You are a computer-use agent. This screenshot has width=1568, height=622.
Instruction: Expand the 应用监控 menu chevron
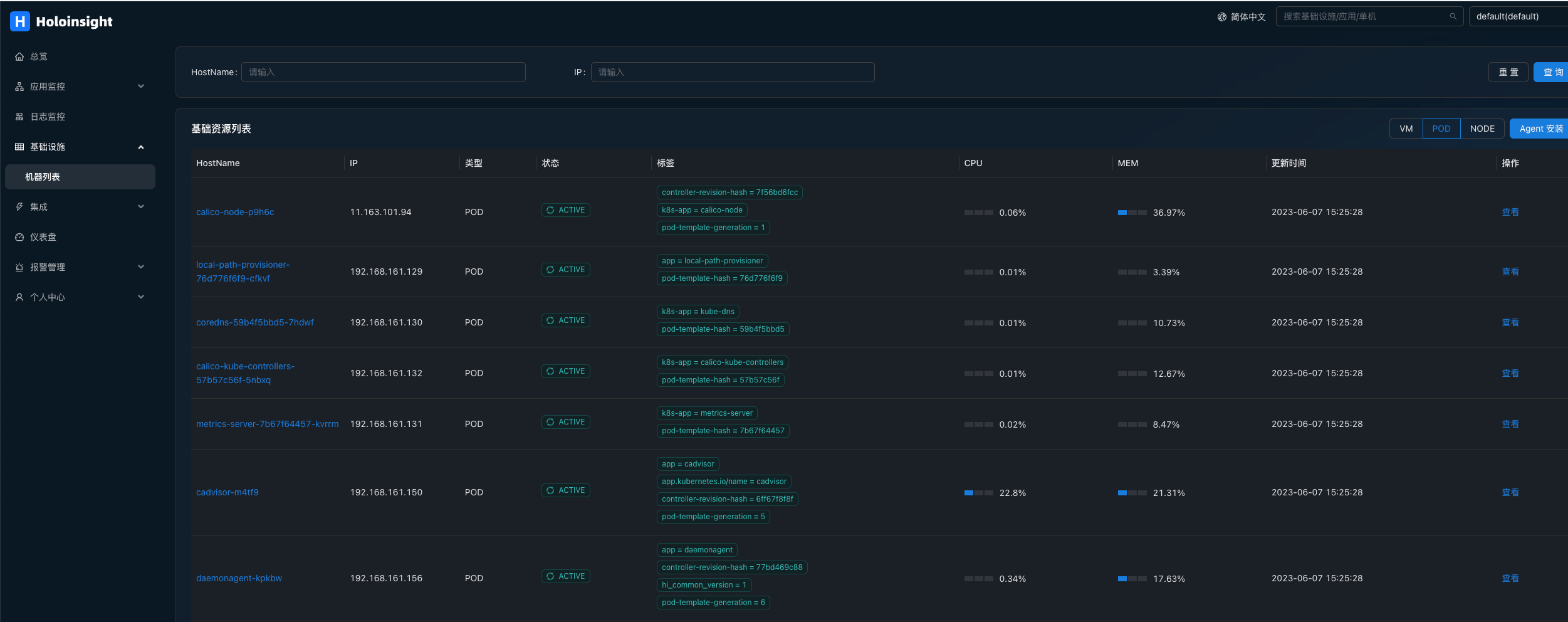pyautogui.click(x=141, y=87)
